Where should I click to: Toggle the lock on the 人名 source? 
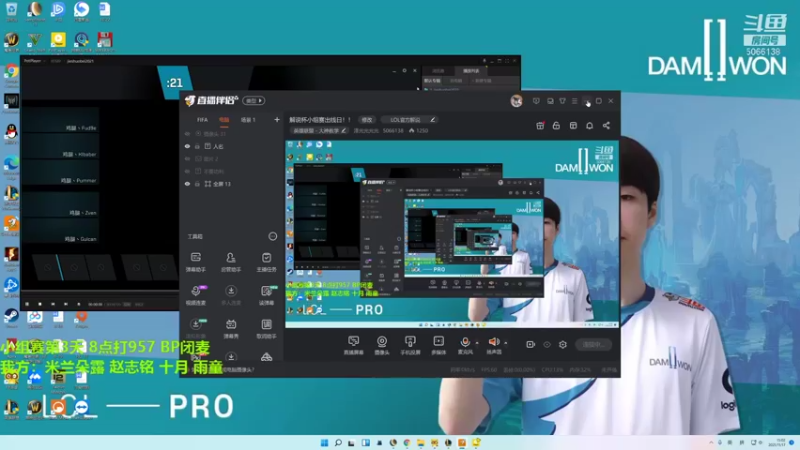coord(197,146)
